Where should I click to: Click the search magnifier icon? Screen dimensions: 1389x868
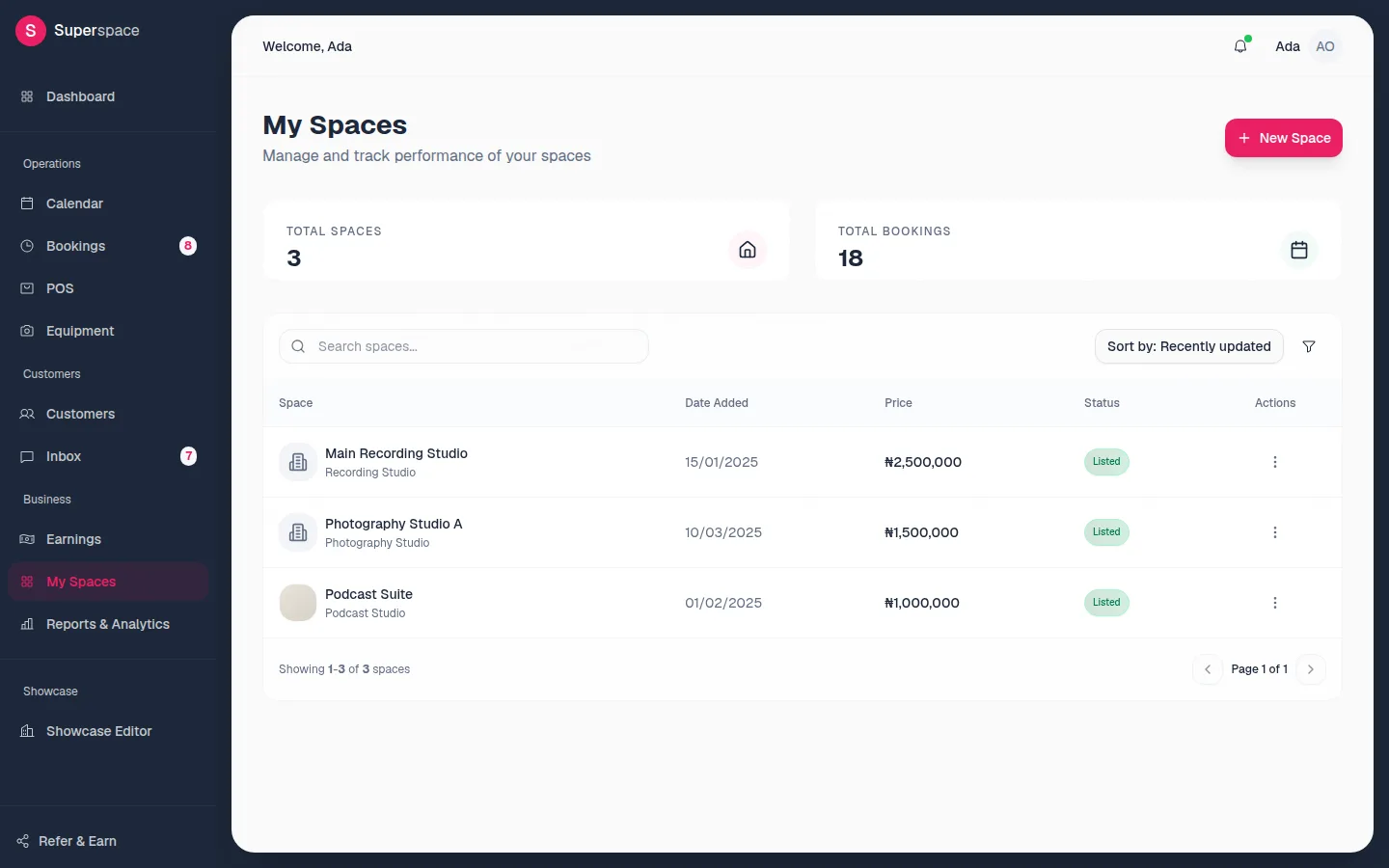298,346
